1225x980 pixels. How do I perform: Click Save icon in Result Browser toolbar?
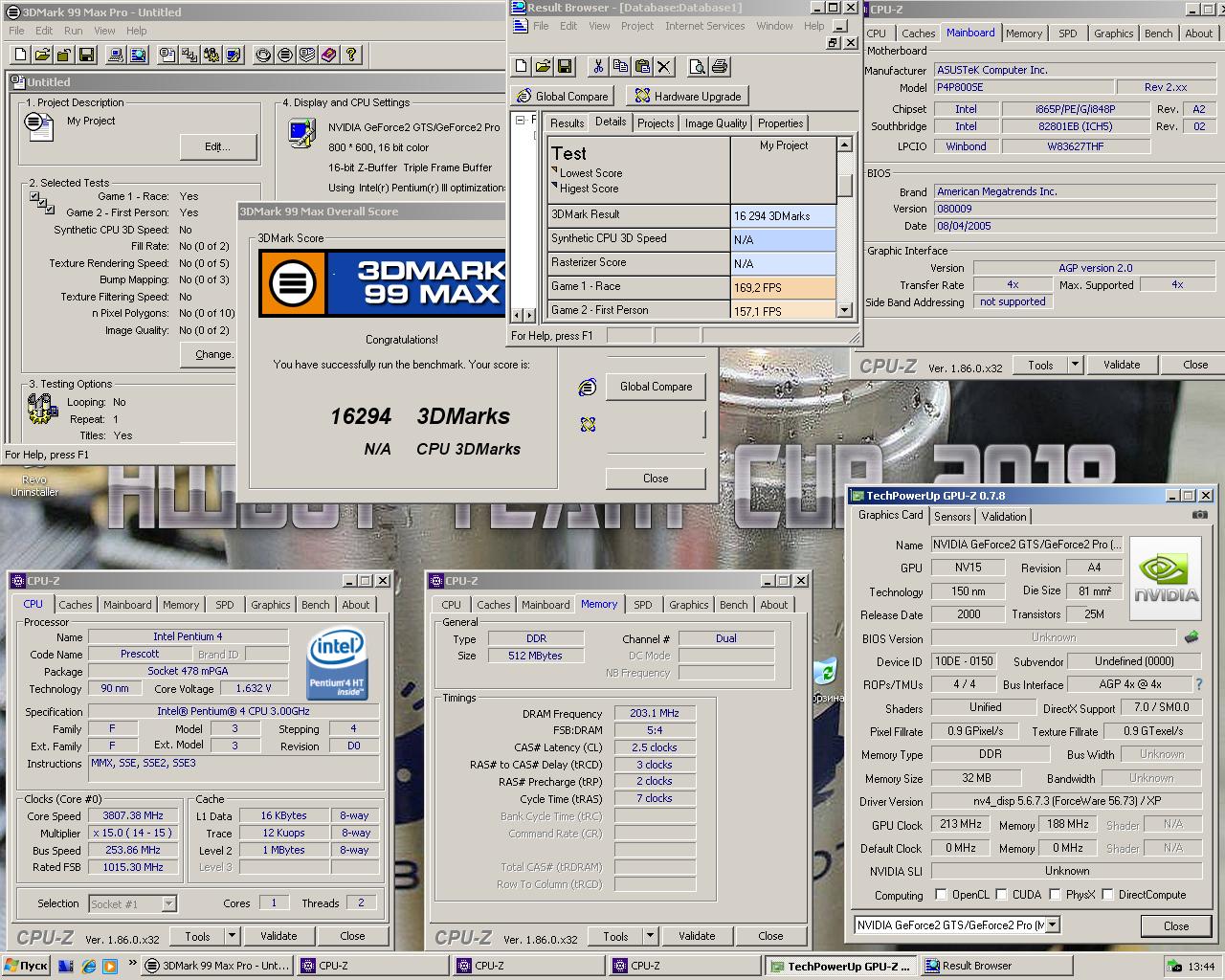point(565,66)
